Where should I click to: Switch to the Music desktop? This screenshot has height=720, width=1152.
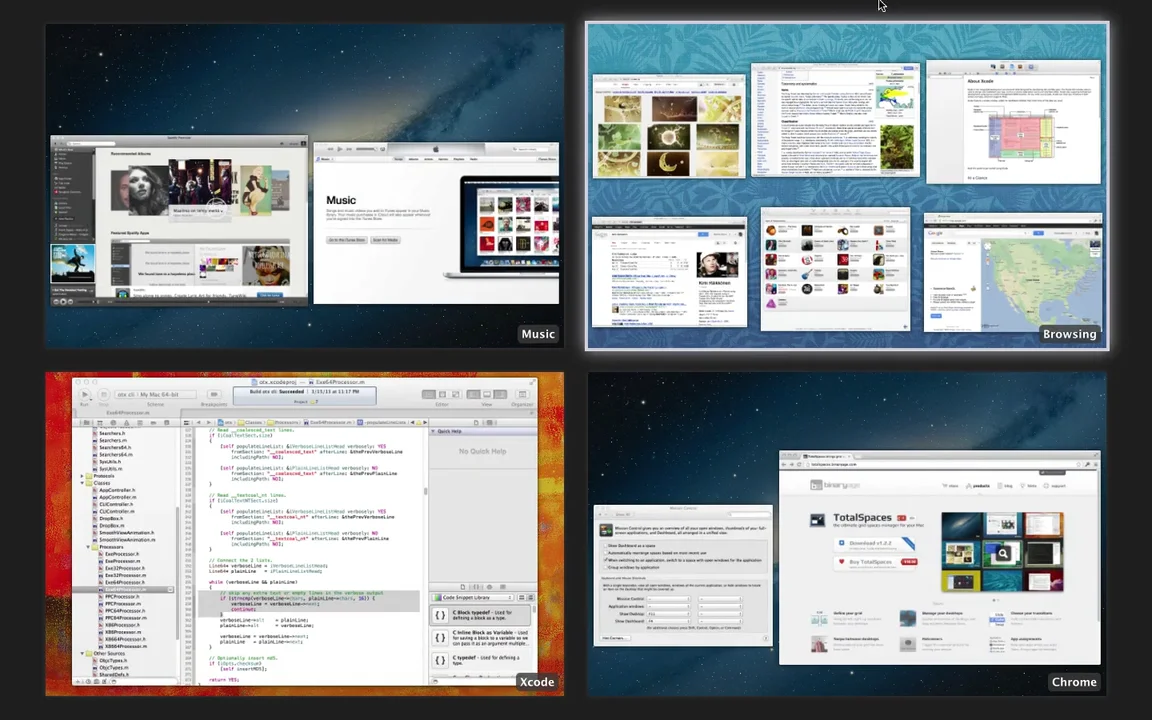point(305,186)
